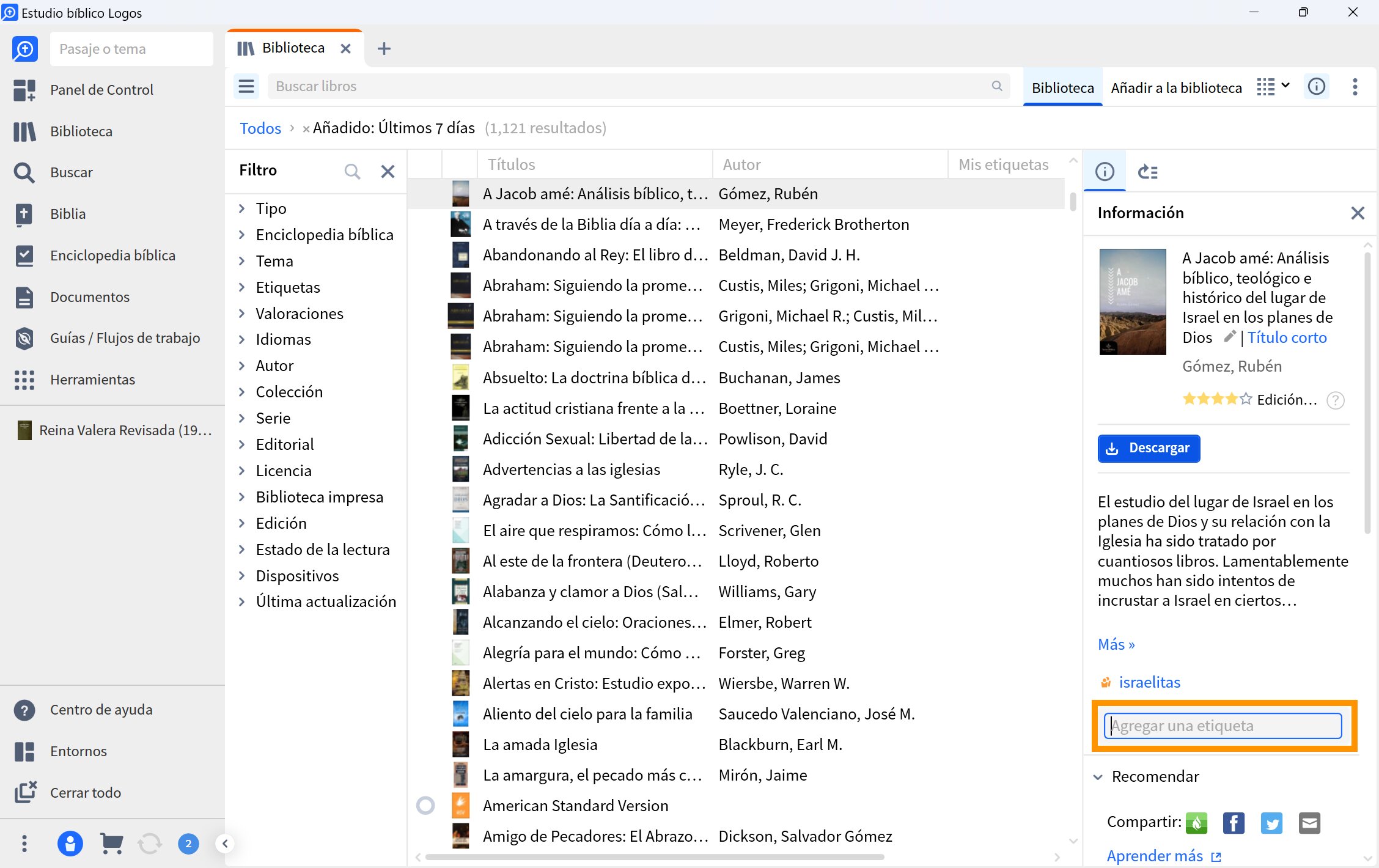Open a new tab with plus button
The image size is (1379, 868).
pyautogui.click(x=384, y=48)
